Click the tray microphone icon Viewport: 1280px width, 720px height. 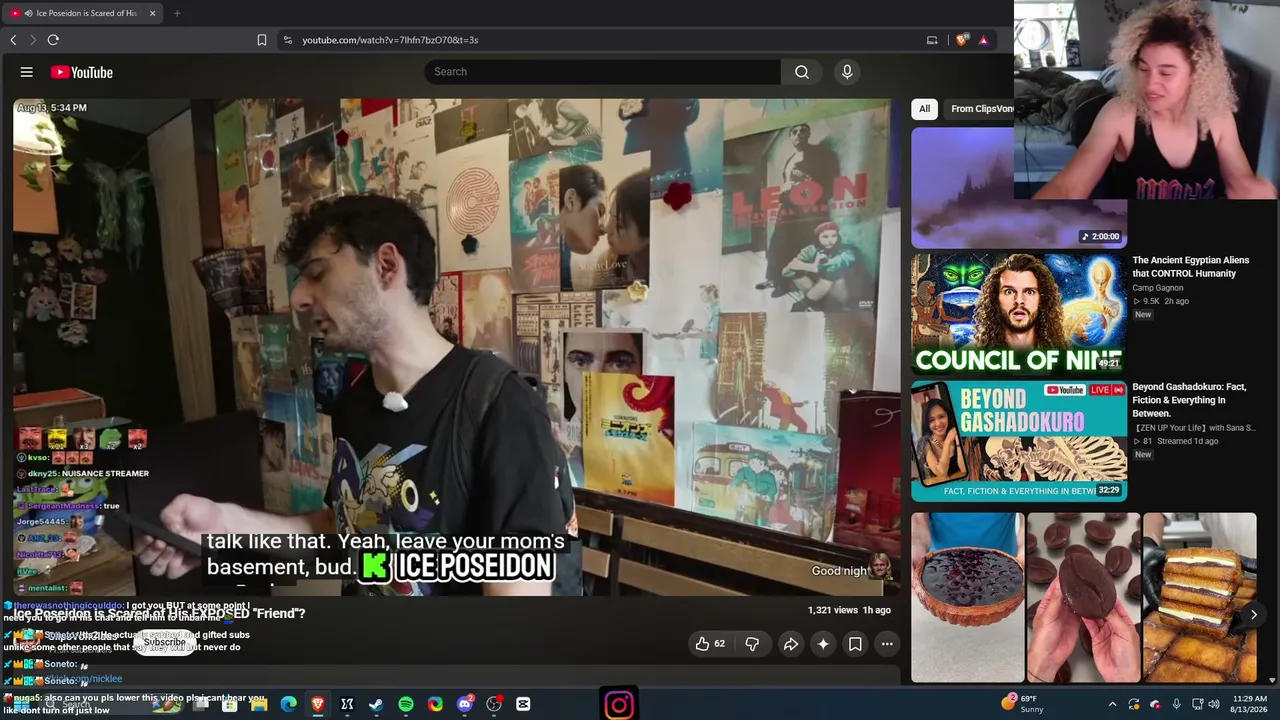coord(1176,704)
